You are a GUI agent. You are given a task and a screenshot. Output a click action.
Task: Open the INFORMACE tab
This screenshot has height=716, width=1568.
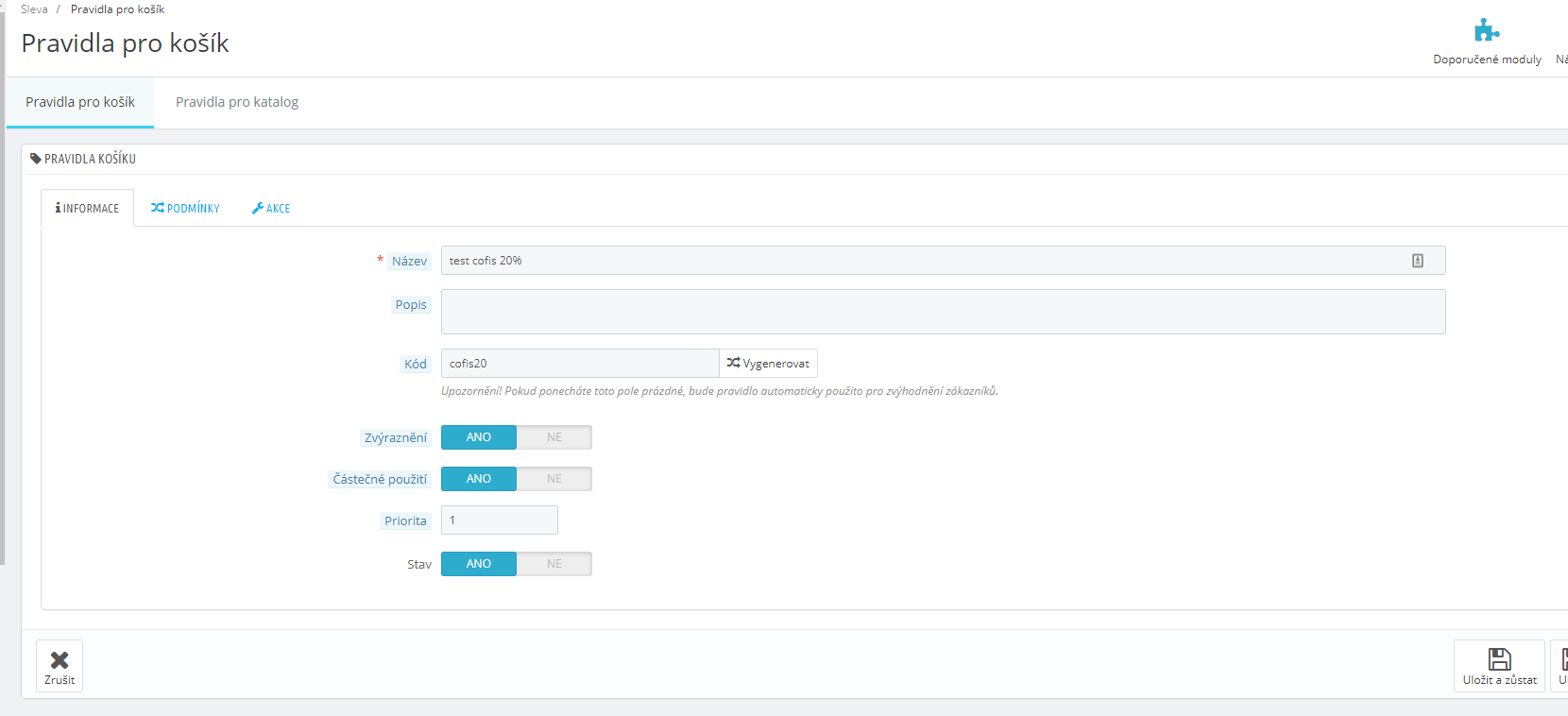pyautogui.click(x=87, y=208)
